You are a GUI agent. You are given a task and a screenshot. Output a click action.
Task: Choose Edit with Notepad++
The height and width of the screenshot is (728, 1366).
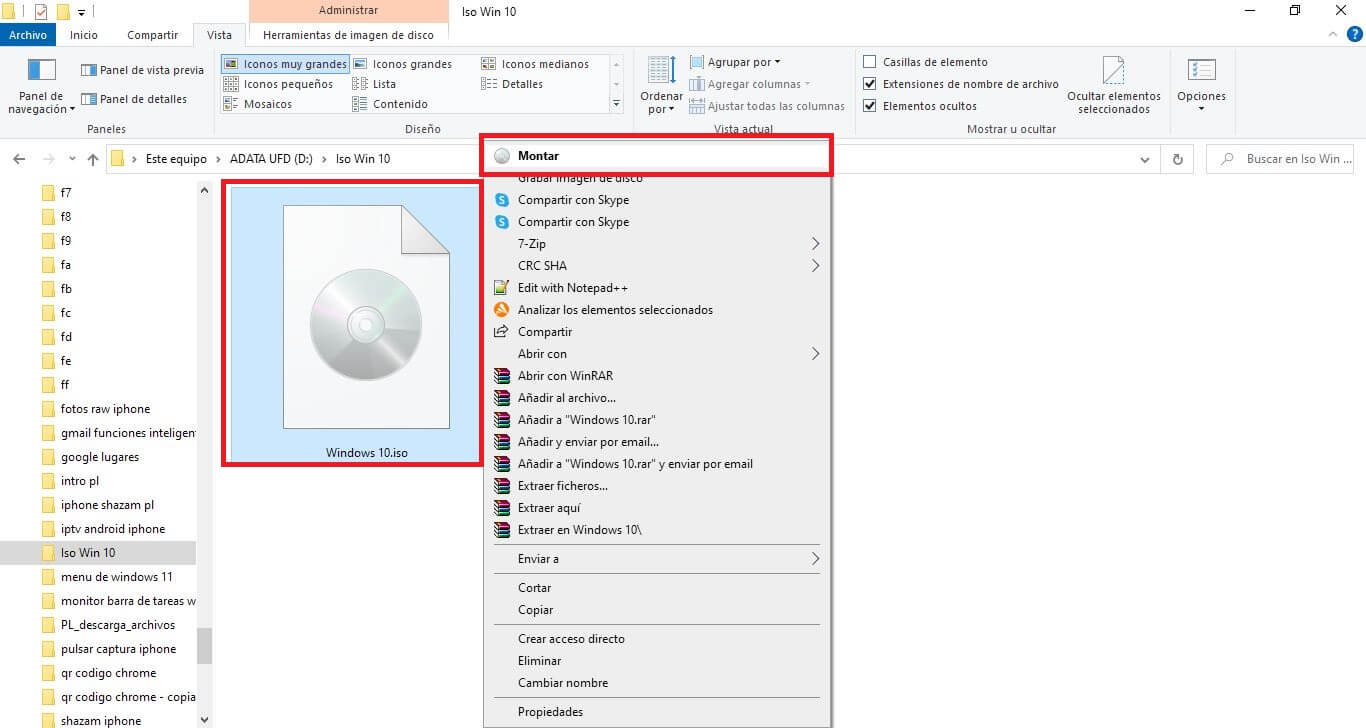[x=656, y=288]
